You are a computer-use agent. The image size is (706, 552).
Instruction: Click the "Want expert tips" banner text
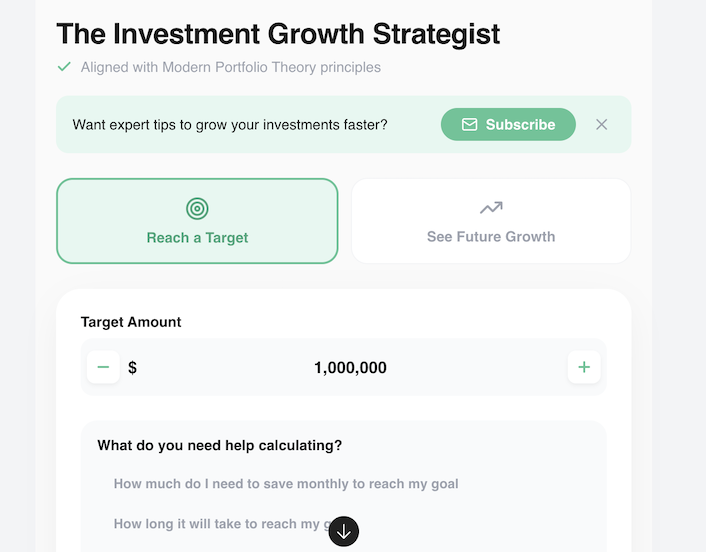230,125
